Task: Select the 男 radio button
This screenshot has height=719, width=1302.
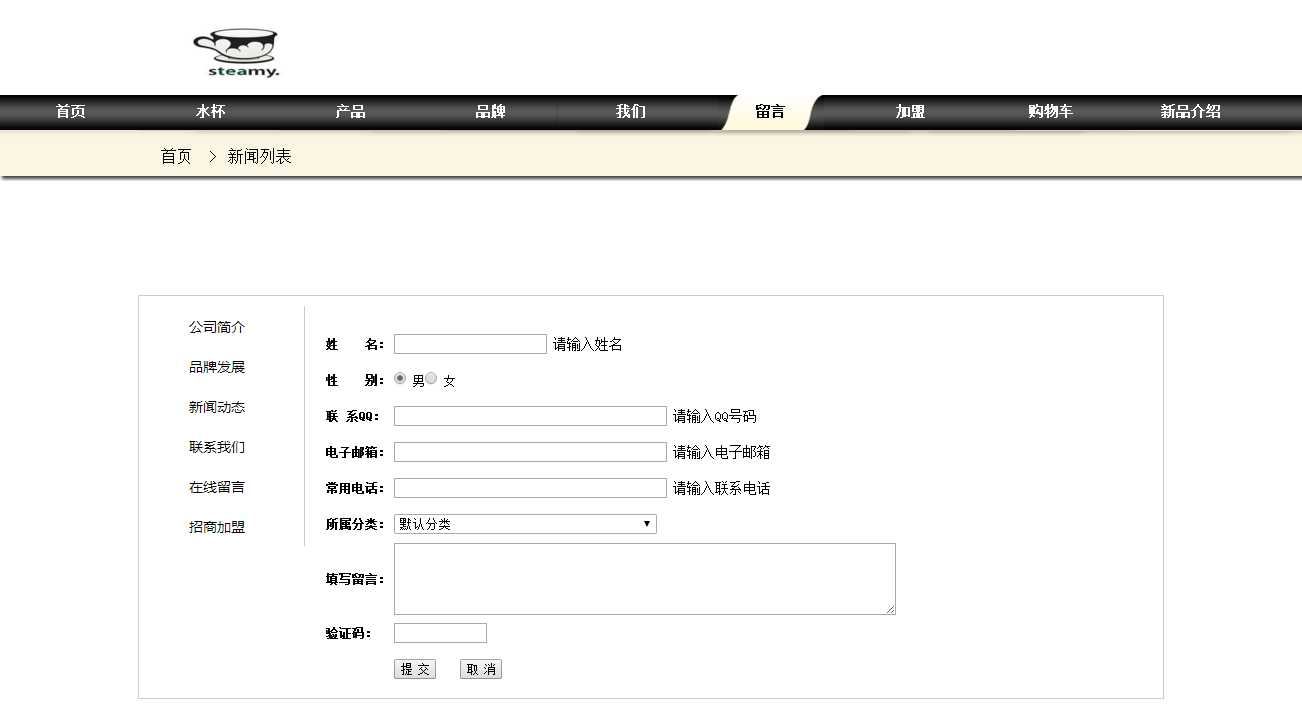Action: (400, 379)
